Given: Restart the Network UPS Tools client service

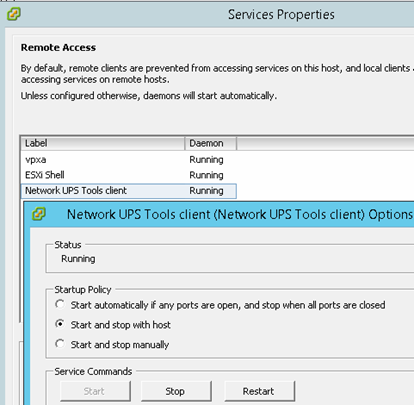Looking at the screenshot, I should click(x=259, y=391).
